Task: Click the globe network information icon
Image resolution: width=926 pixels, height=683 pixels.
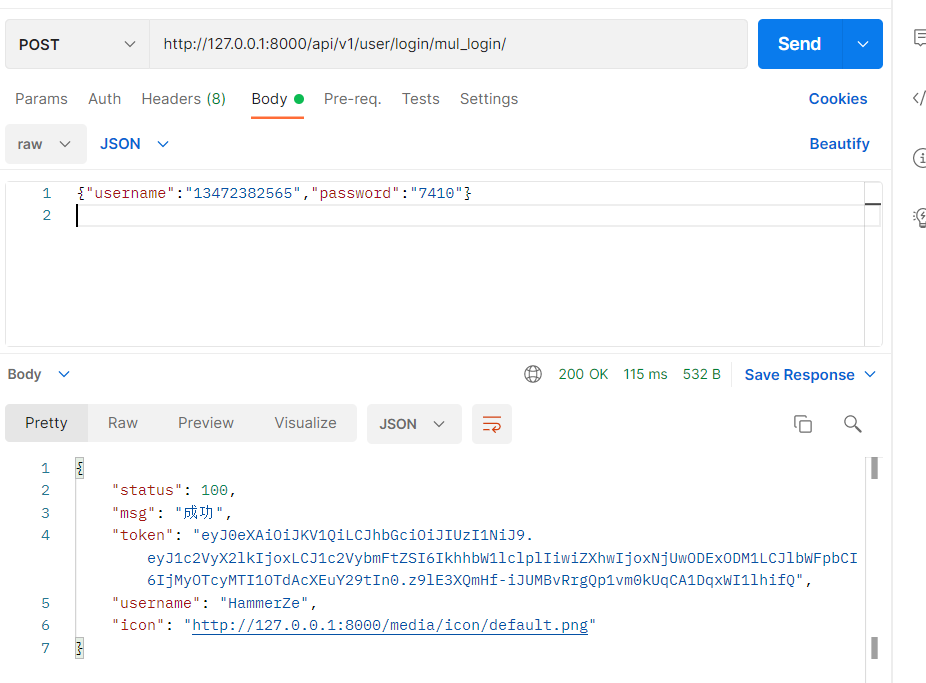Action: (x=533, y=374)
